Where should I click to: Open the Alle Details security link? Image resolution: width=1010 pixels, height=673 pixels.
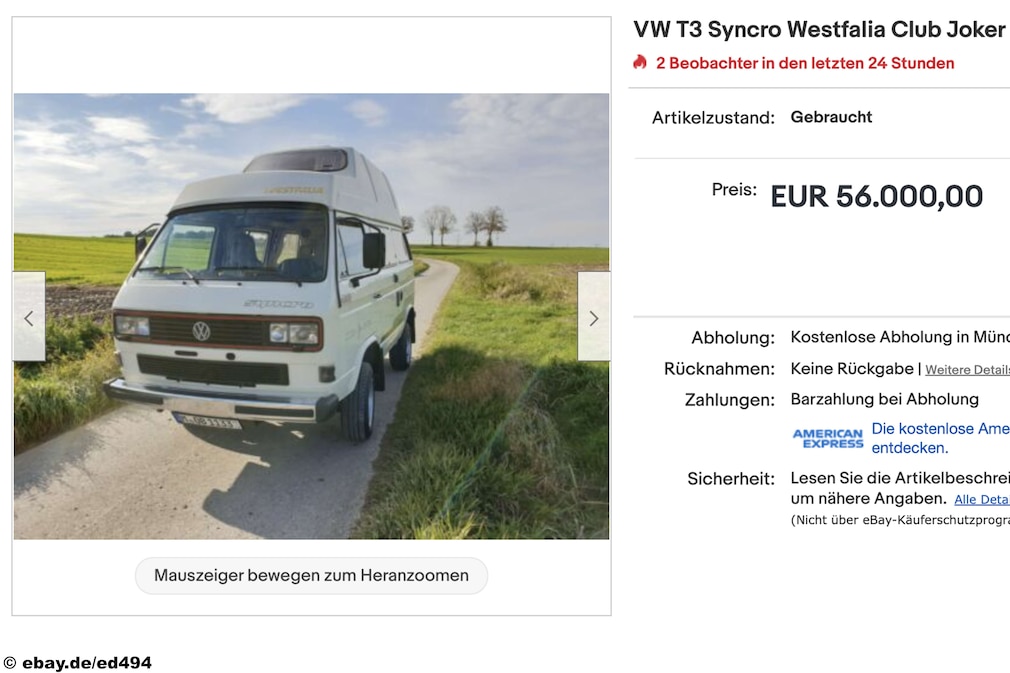coord(982,499)
